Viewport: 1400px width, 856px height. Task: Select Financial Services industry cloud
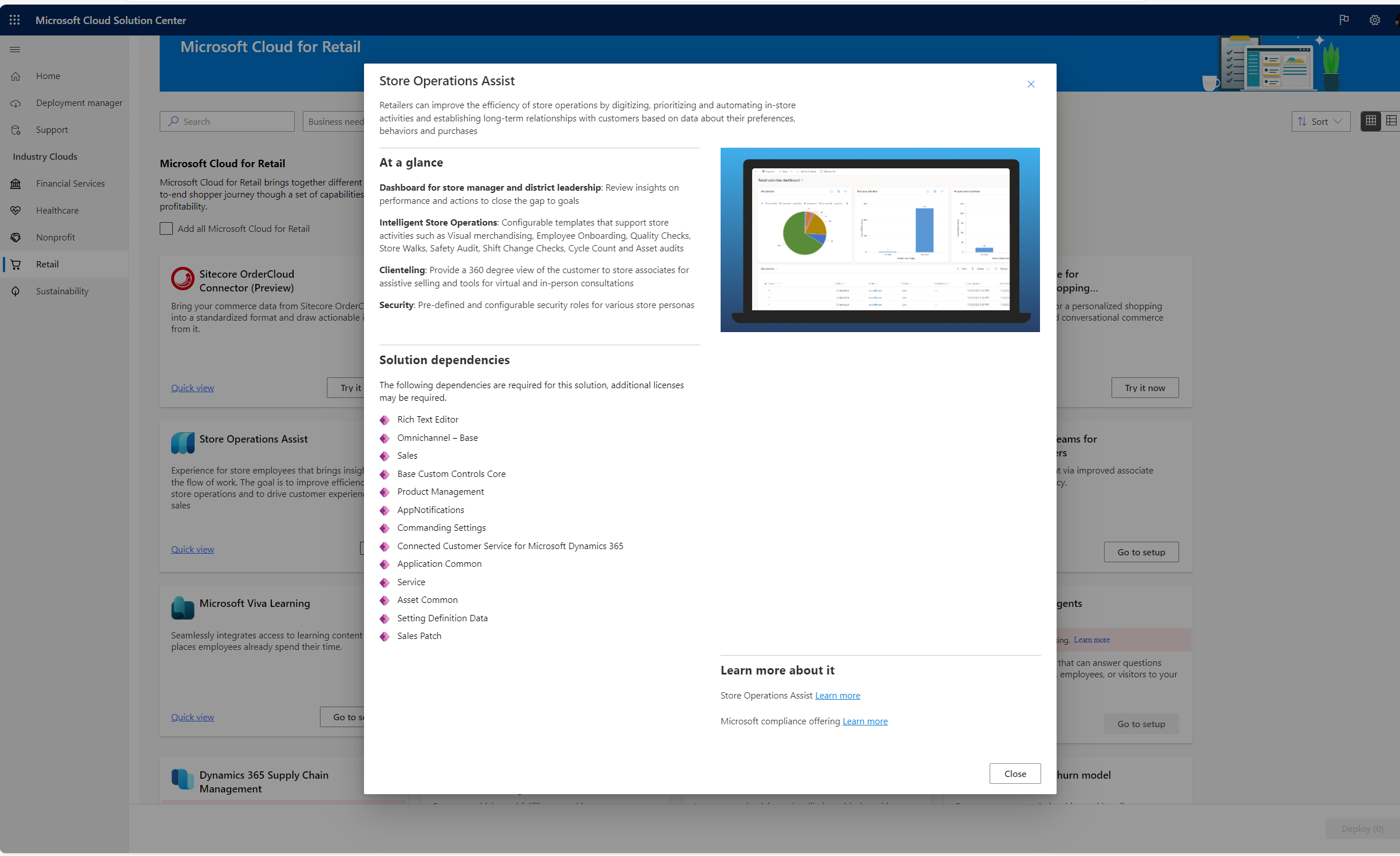[70, 184]
